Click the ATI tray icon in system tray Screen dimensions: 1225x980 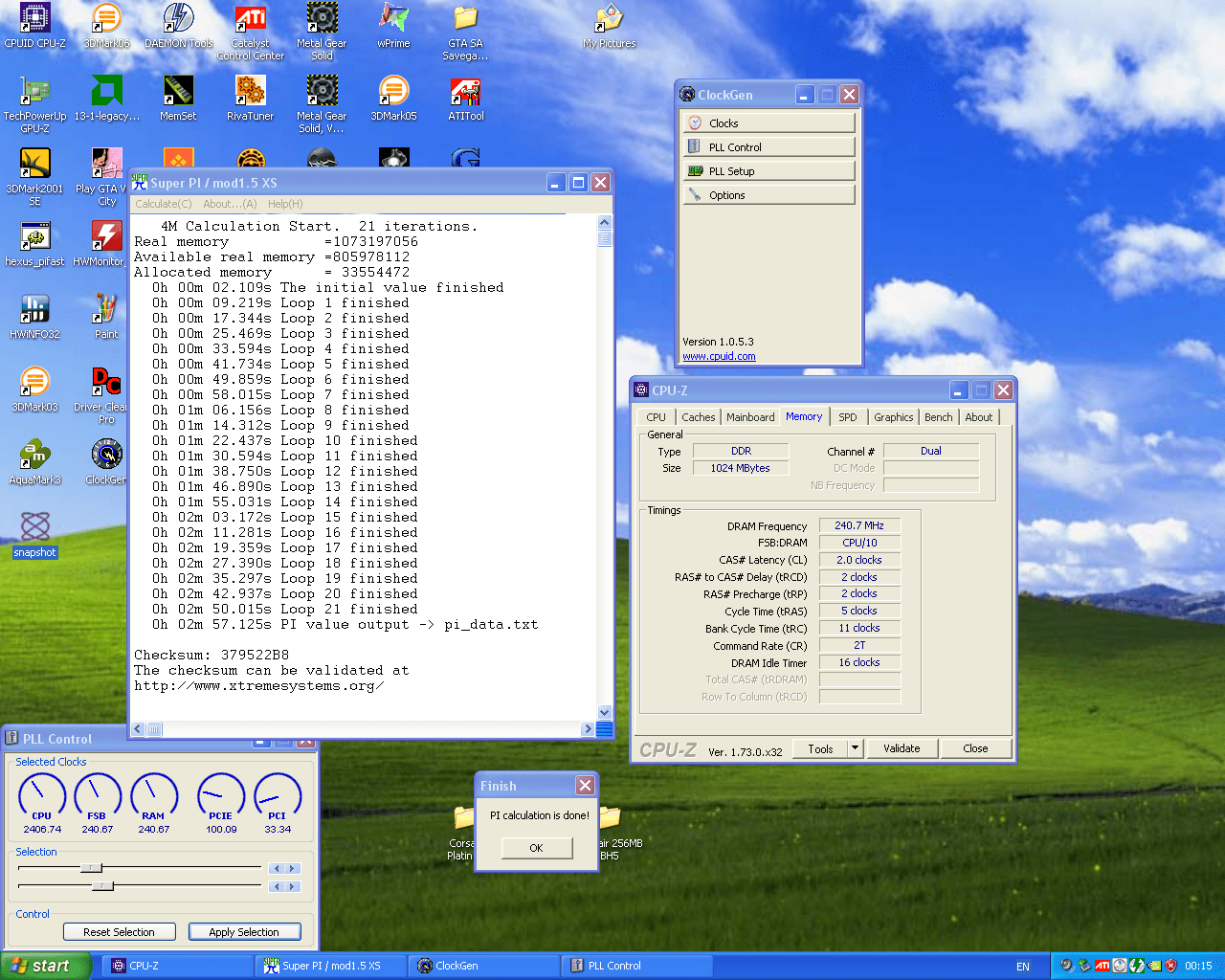pos(1102,966)
